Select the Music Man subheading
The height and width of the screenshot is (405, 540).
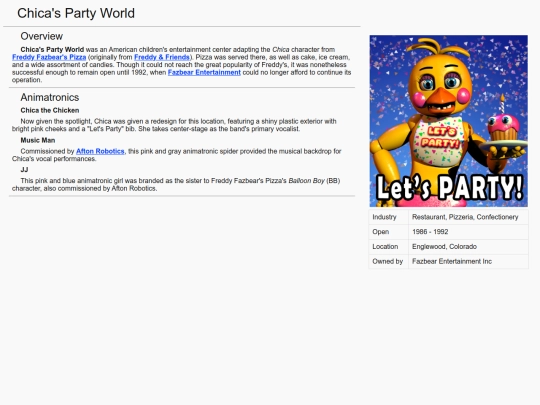(x=38, y=140)
